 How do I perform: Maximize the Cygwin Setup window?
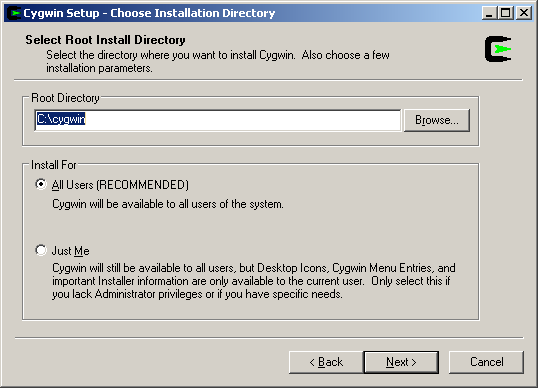tap(506, 13)
